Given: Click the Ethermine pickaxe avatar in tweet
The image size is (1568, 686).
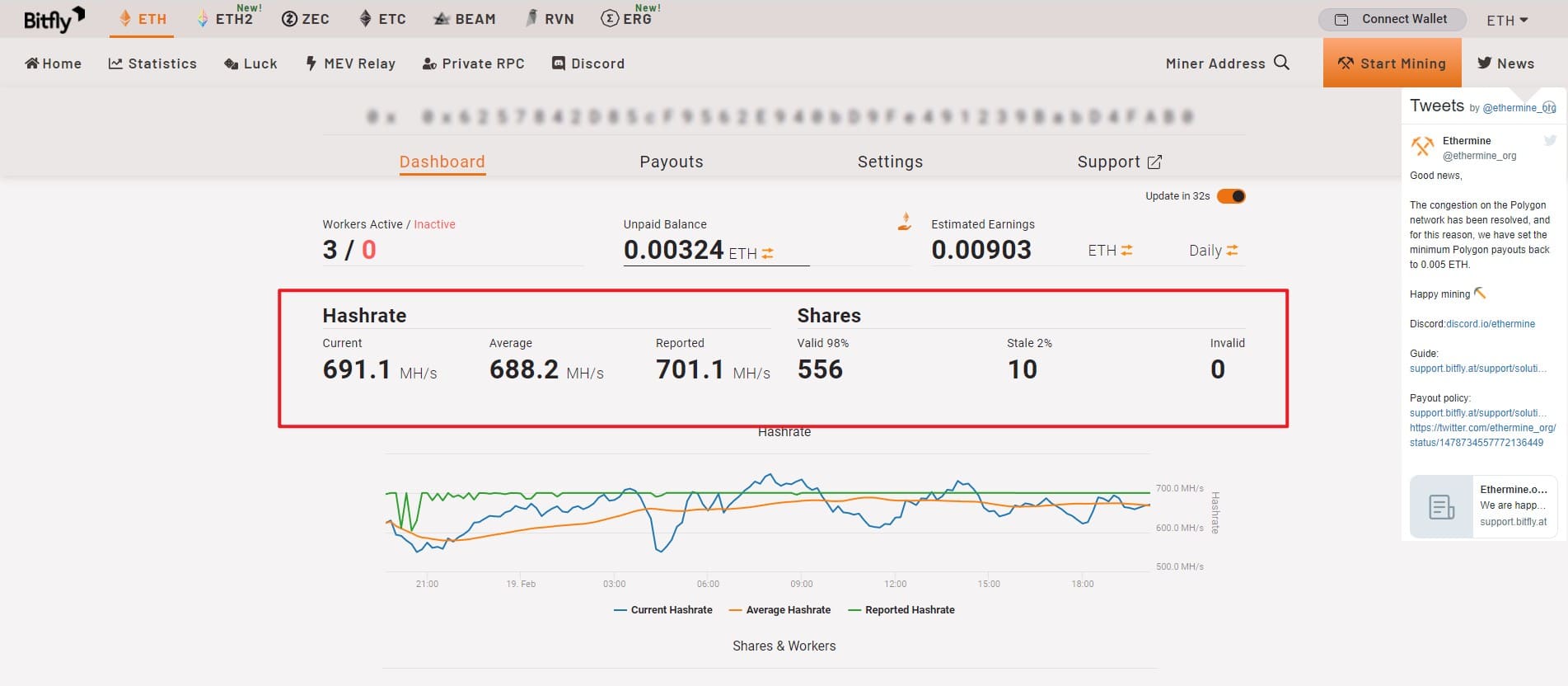Looking at the screenshot, I should 1423,146.
